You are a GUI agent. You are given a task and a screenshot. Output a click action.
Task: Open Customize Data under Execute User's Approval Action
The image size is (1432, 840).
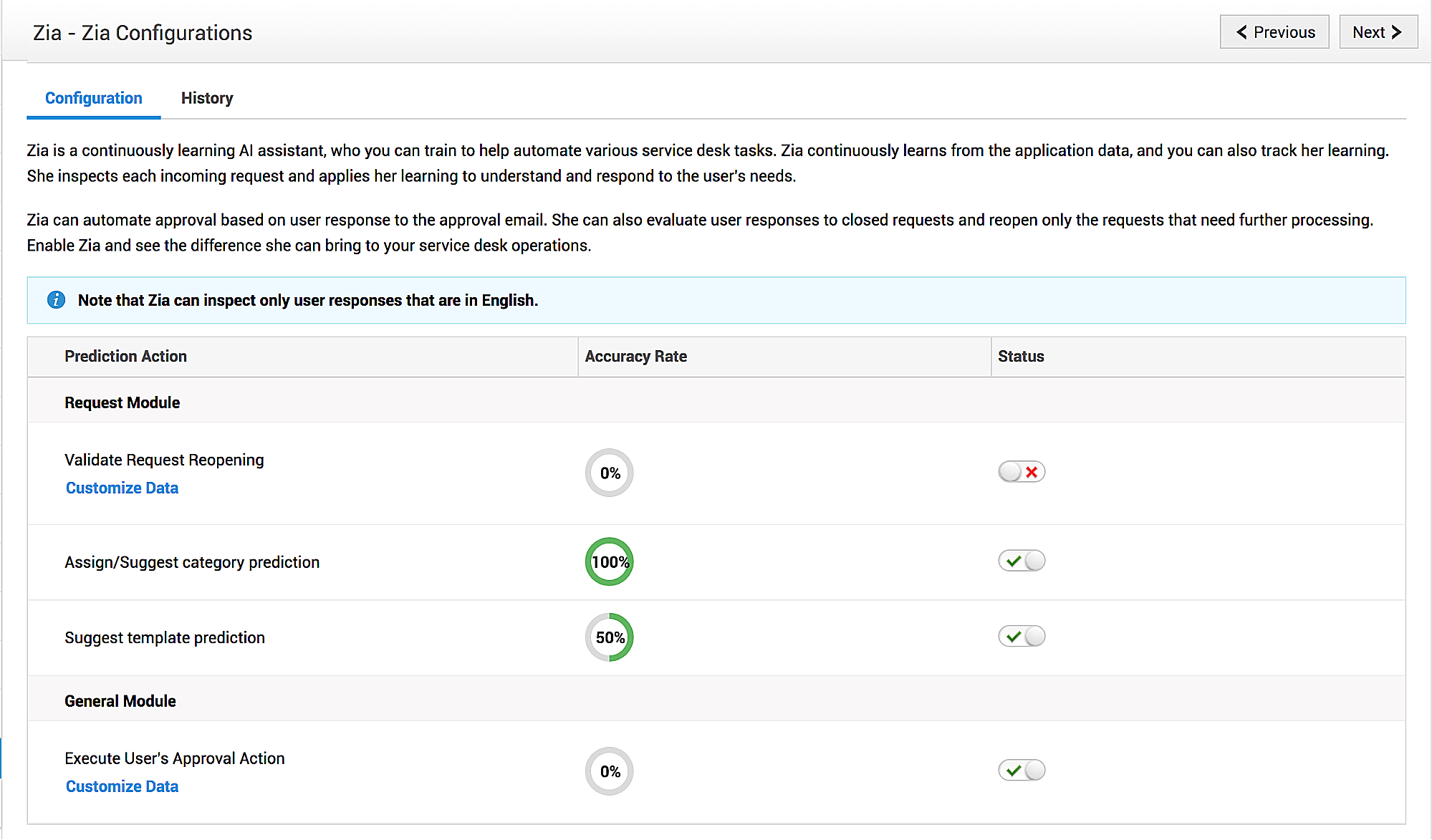pyautogui.click(x=122, y=786)
